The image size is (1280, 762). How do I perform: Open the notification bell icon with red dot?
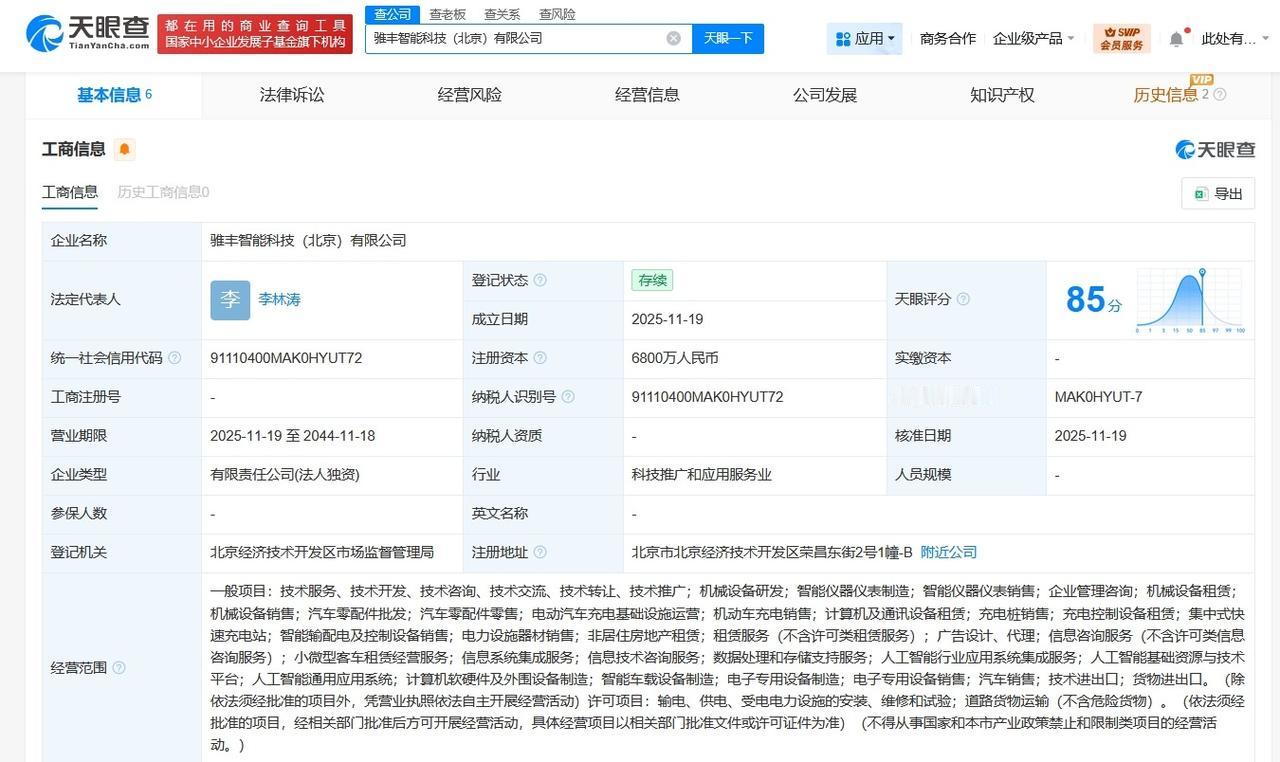[x=1176, y=36]
